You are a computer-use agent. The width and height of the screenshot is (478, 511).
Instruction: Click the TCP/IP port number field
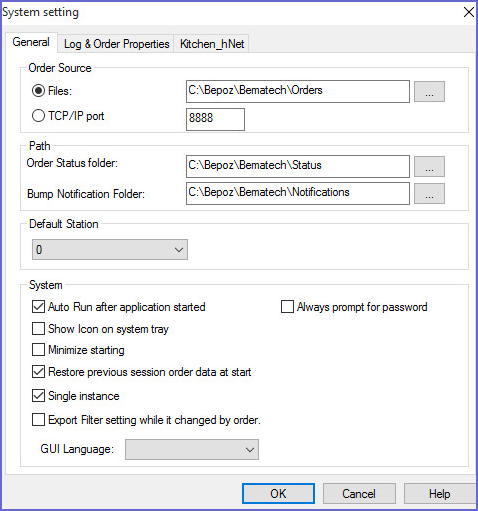(x=215, y=119)
